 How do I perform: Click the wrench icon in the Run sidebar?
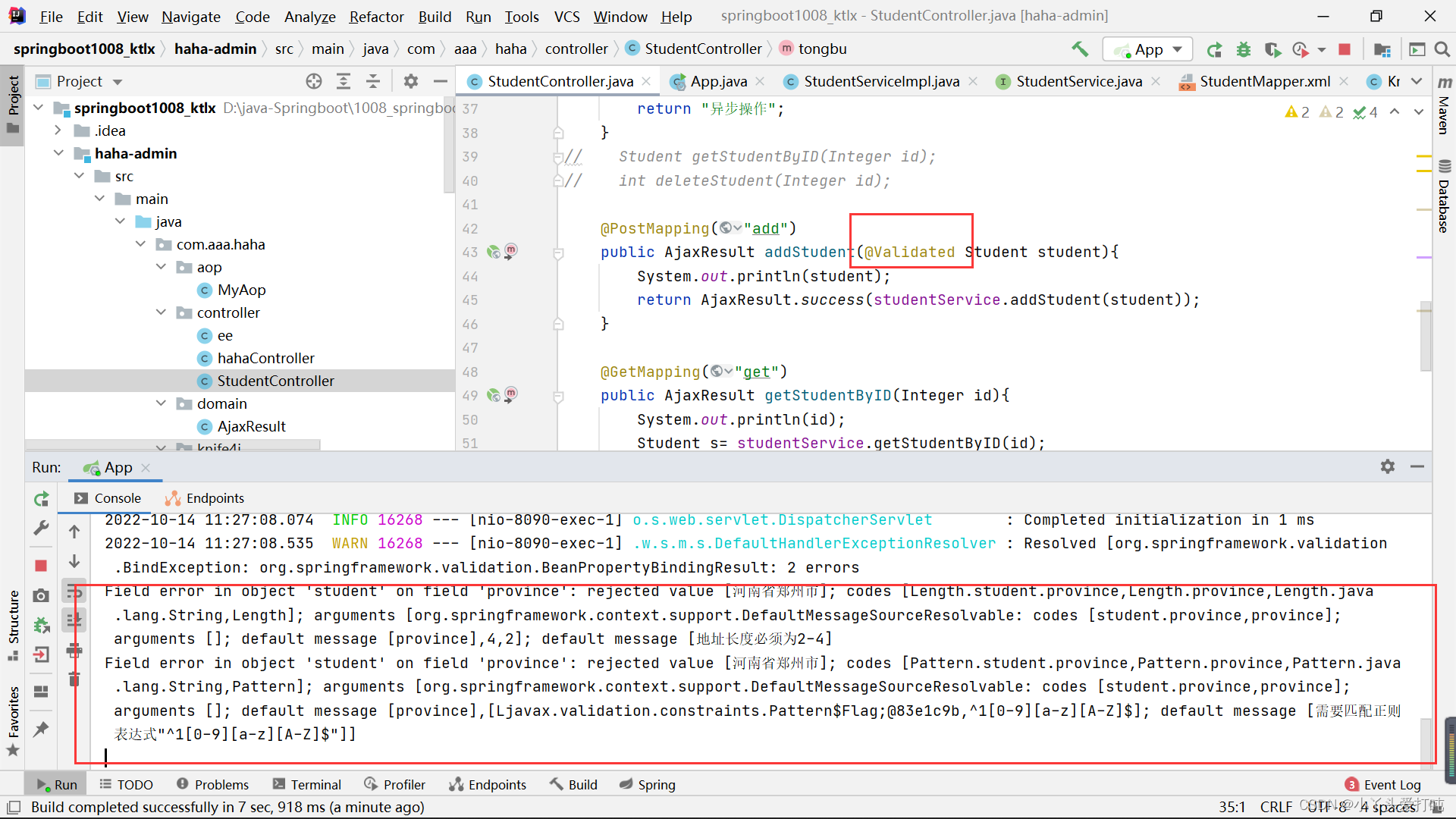(42, 529)
